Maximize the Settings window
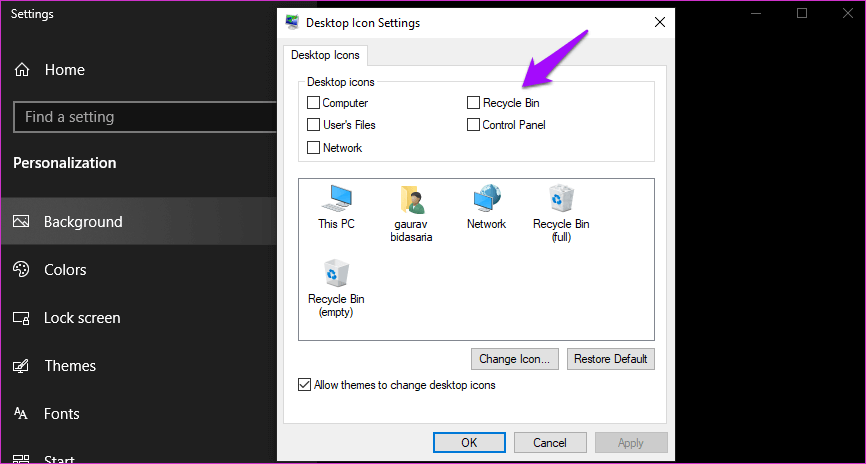The image size is (866, 464). tap(802, 13)
